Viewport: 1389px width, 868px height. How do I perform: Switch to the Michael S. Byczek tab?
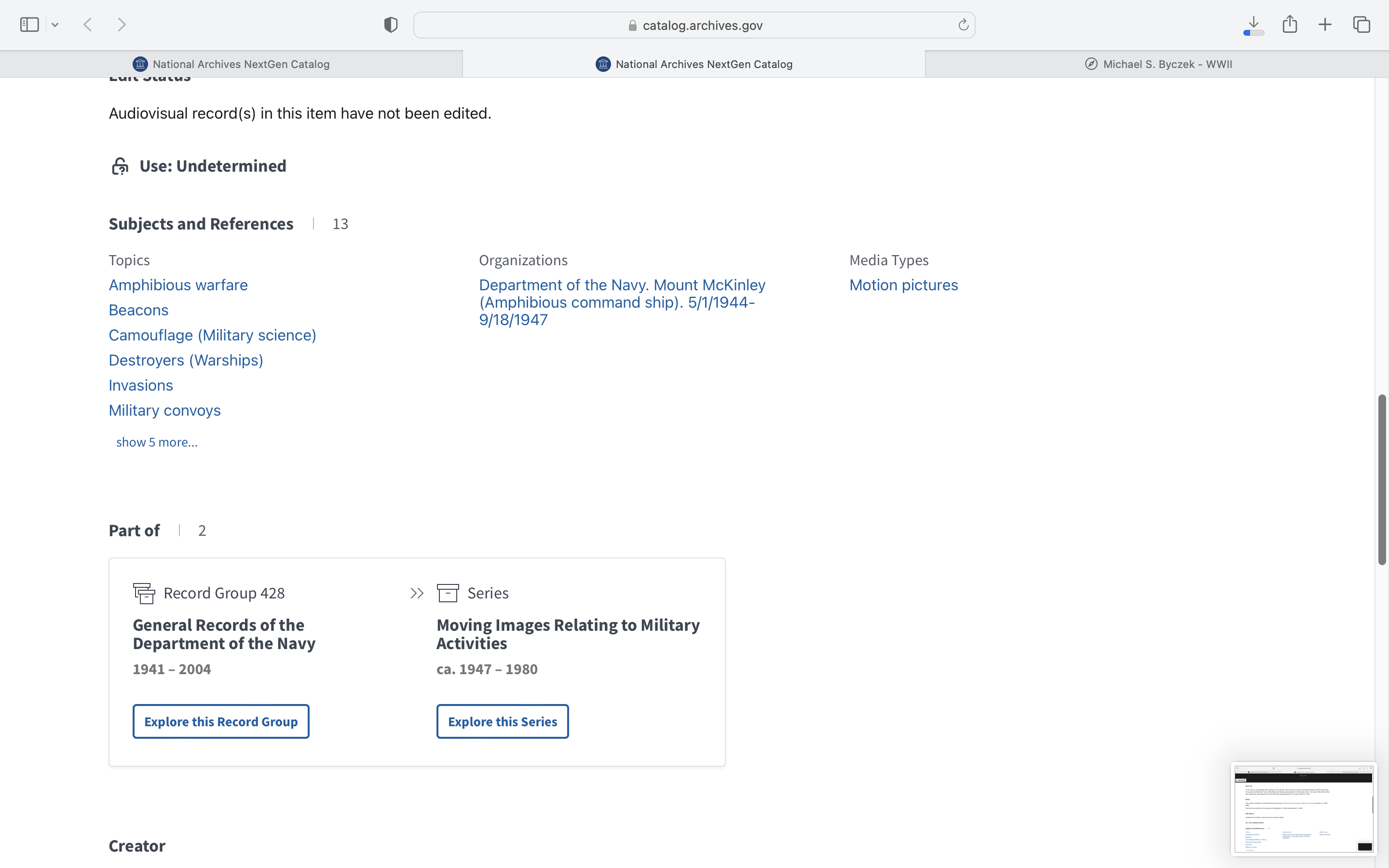(1157, 64)
